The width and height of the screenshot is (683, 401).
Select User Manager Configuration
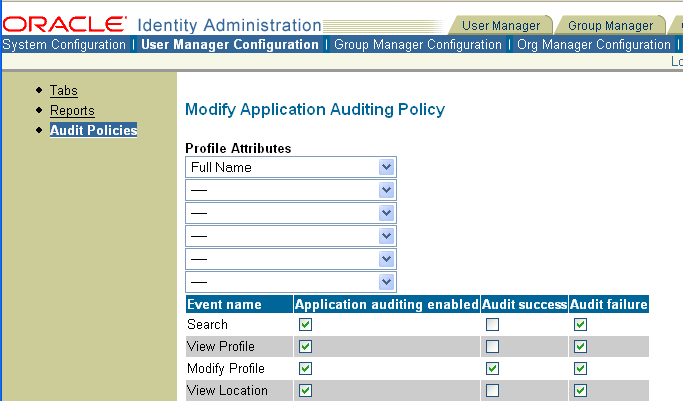[x=230, y=44]
